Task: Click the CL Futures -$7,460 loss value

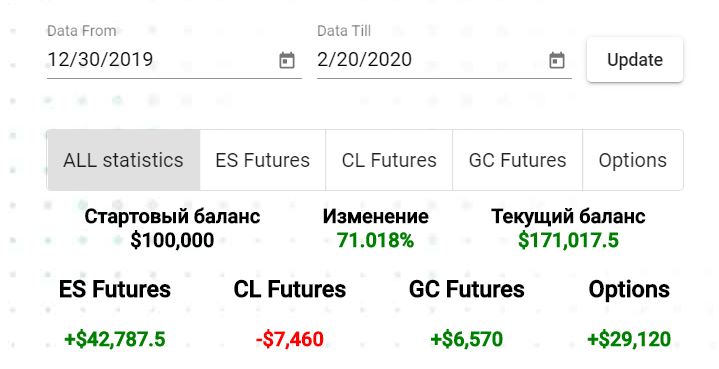Action: (290, 339)
